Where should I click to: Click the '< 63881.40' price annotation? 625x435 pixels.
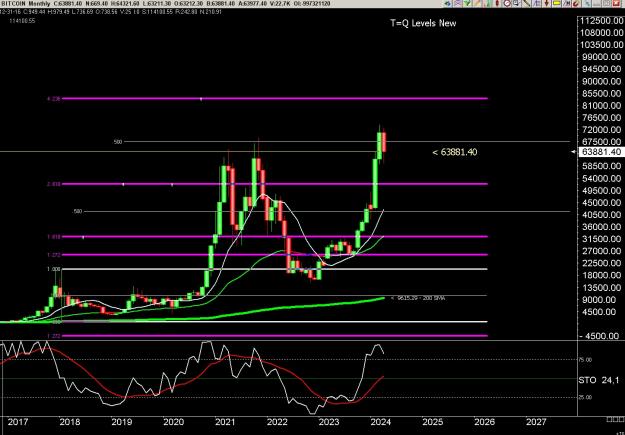[455, 152]
